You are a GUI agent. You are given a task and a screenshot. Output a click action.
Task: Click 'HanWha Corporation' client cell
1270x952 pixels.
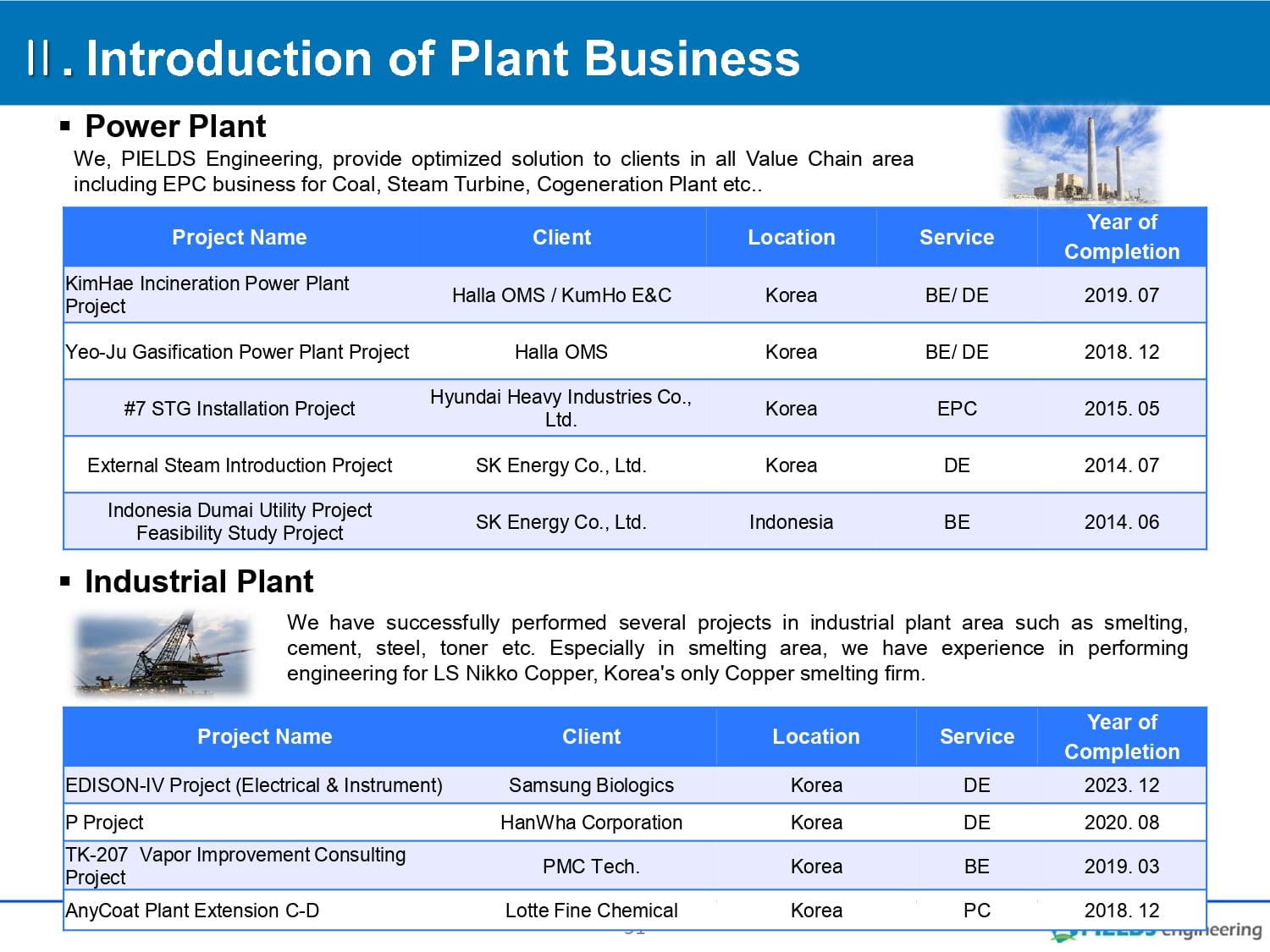591,823
